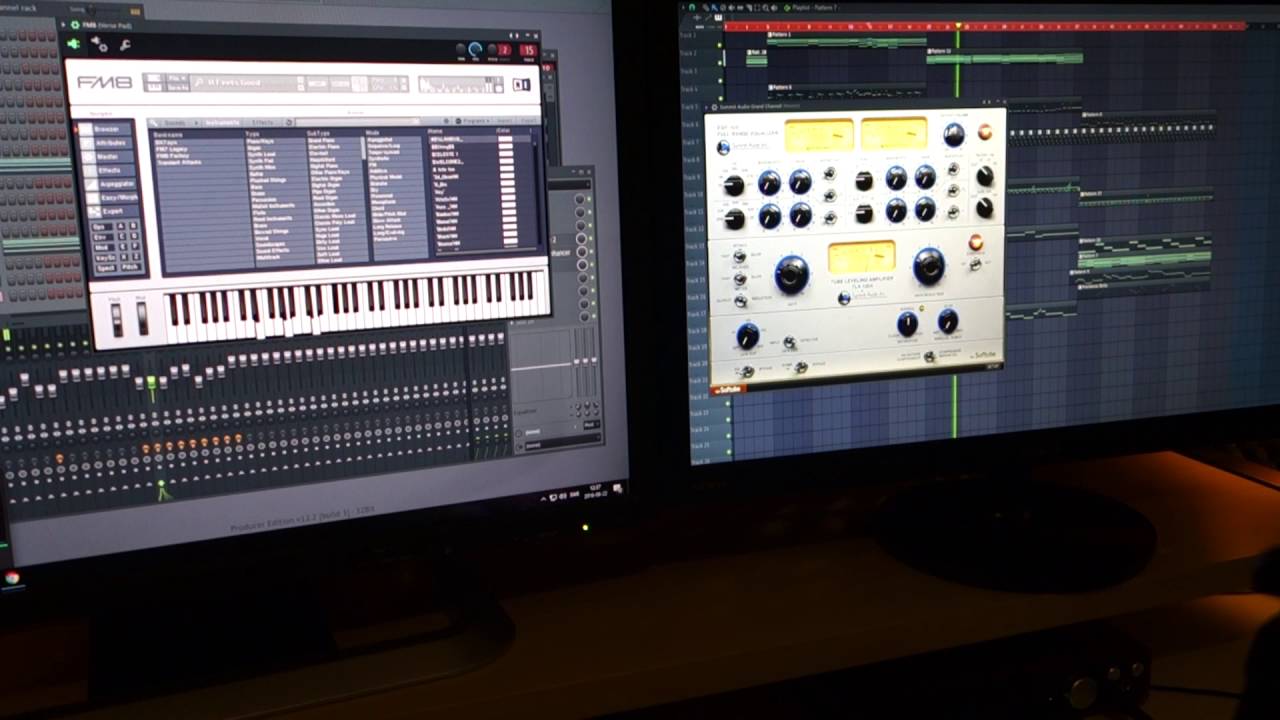Click the Saturation knob on Softube plugin
This screenshot has height=720, width=1280.
click(907, 323)
